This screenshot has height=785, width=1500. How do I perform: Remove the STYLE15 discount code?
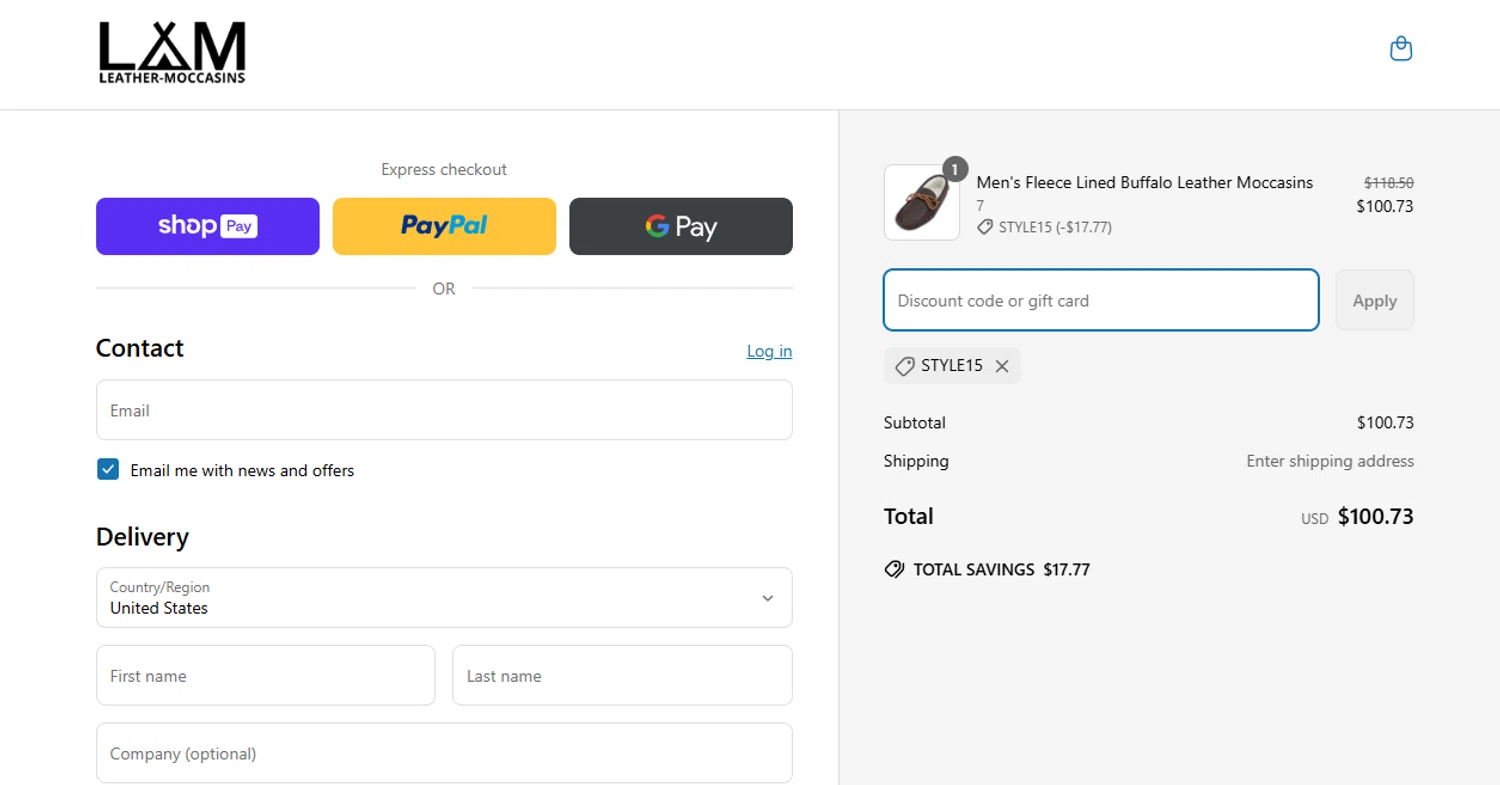[1002, 366]
